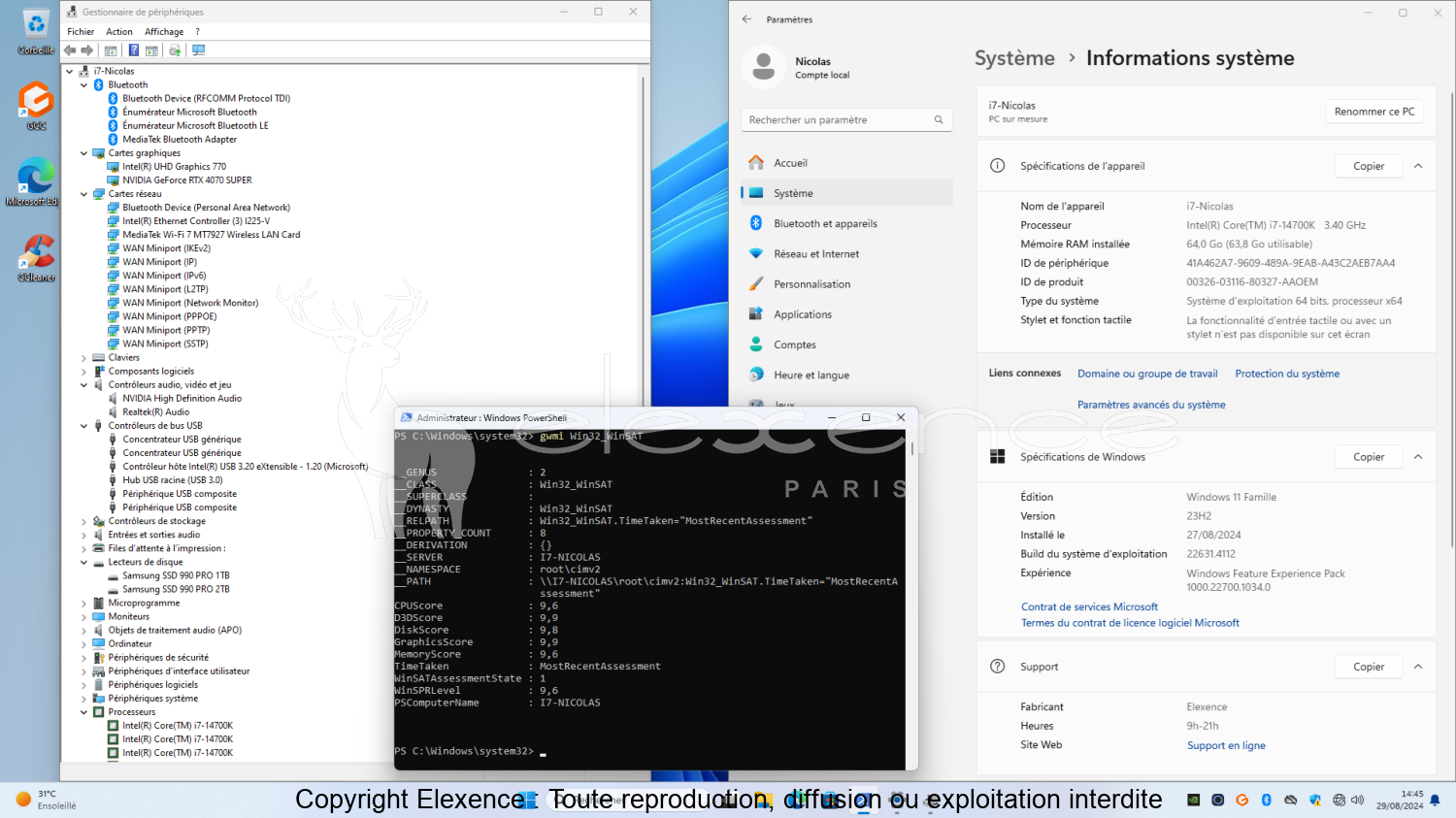Select NVIDIA GeForce RTX 4070 SUPER device
The width and height of the screenshot is (1456, 818).
pos(186,180)
